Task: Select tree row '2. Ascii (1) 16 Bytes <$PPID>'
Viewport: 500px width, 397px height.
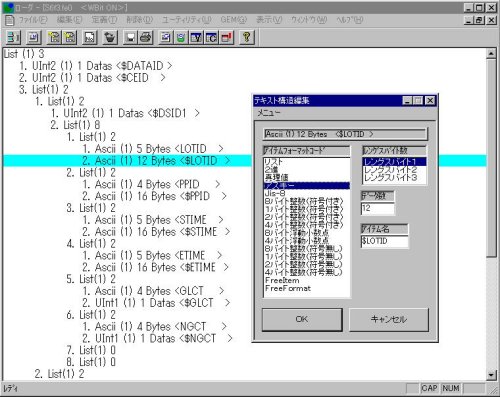Action: pyautogui.click(x=155, y=196)
